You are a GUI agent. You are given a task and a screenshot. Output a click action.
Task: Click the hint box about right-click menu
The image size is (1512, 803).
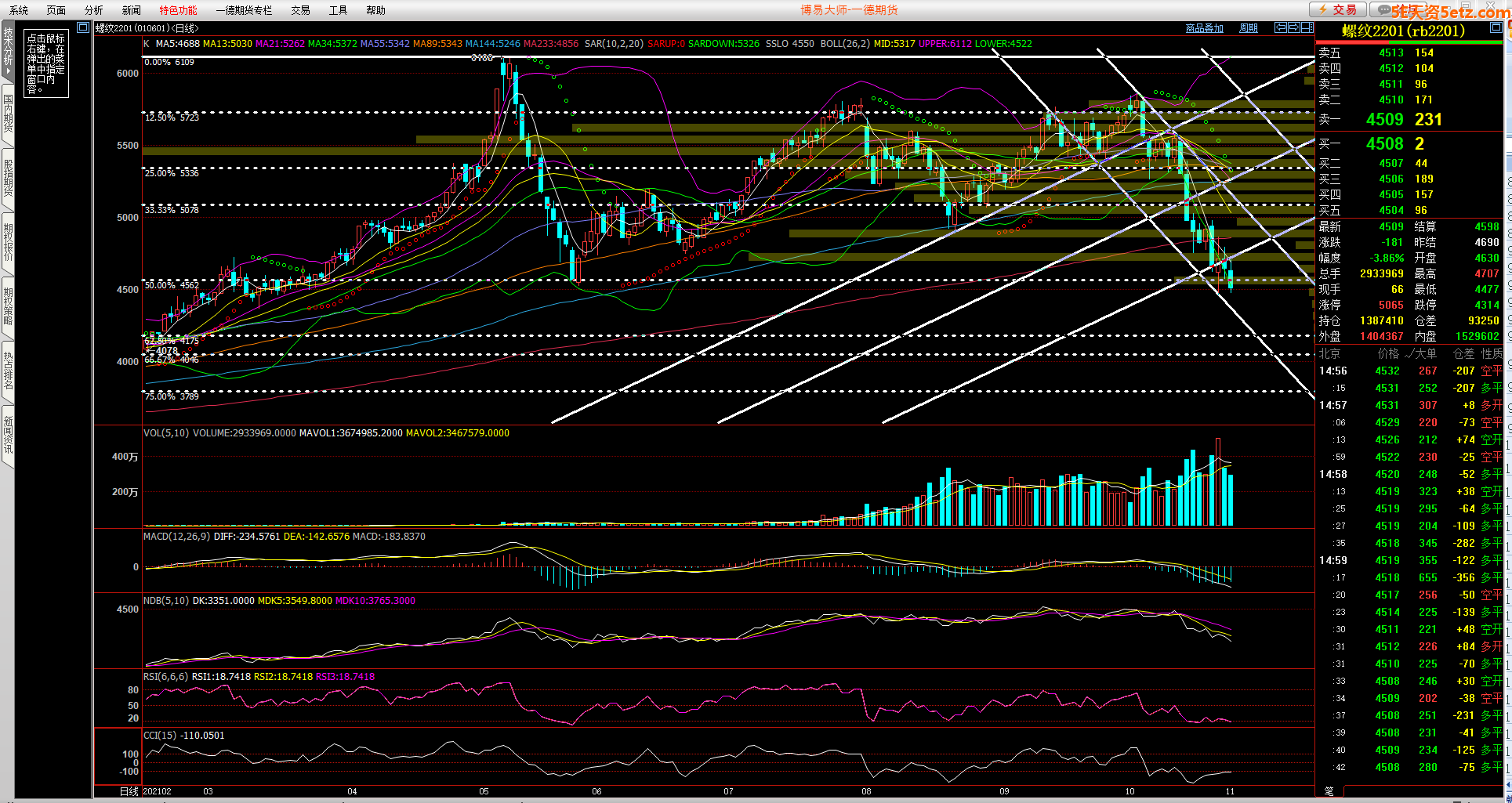point(46,63)
